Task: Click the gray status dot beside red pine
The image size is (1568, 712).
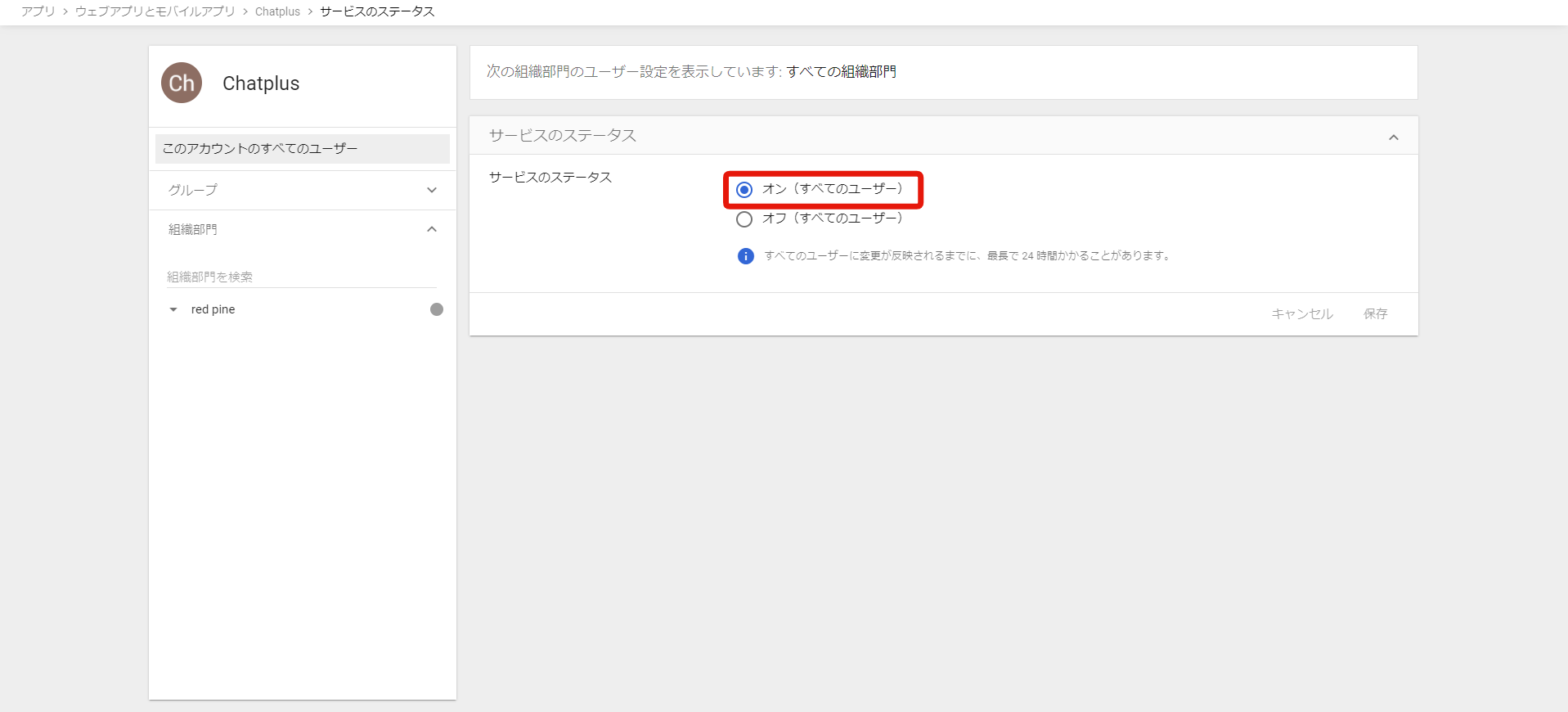Action: 437,309
